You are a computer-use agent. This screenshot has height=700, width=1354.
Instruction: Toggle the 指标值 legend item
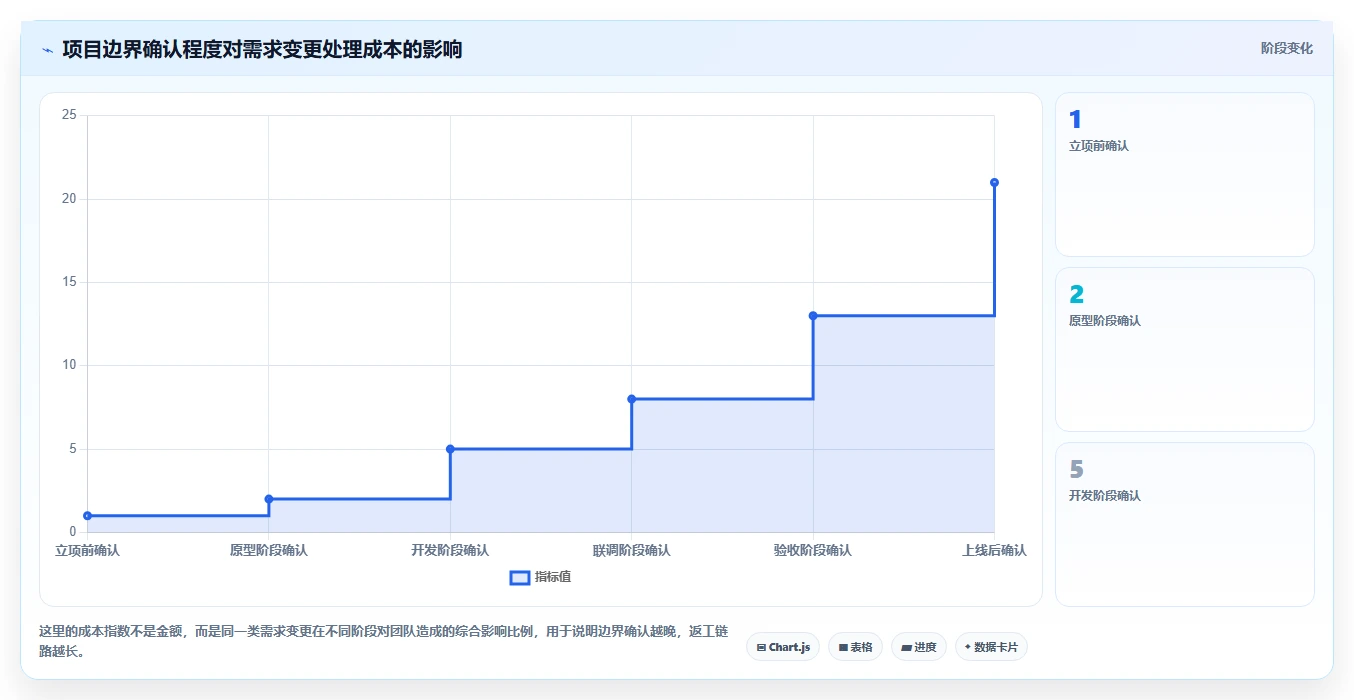(540, 577)
